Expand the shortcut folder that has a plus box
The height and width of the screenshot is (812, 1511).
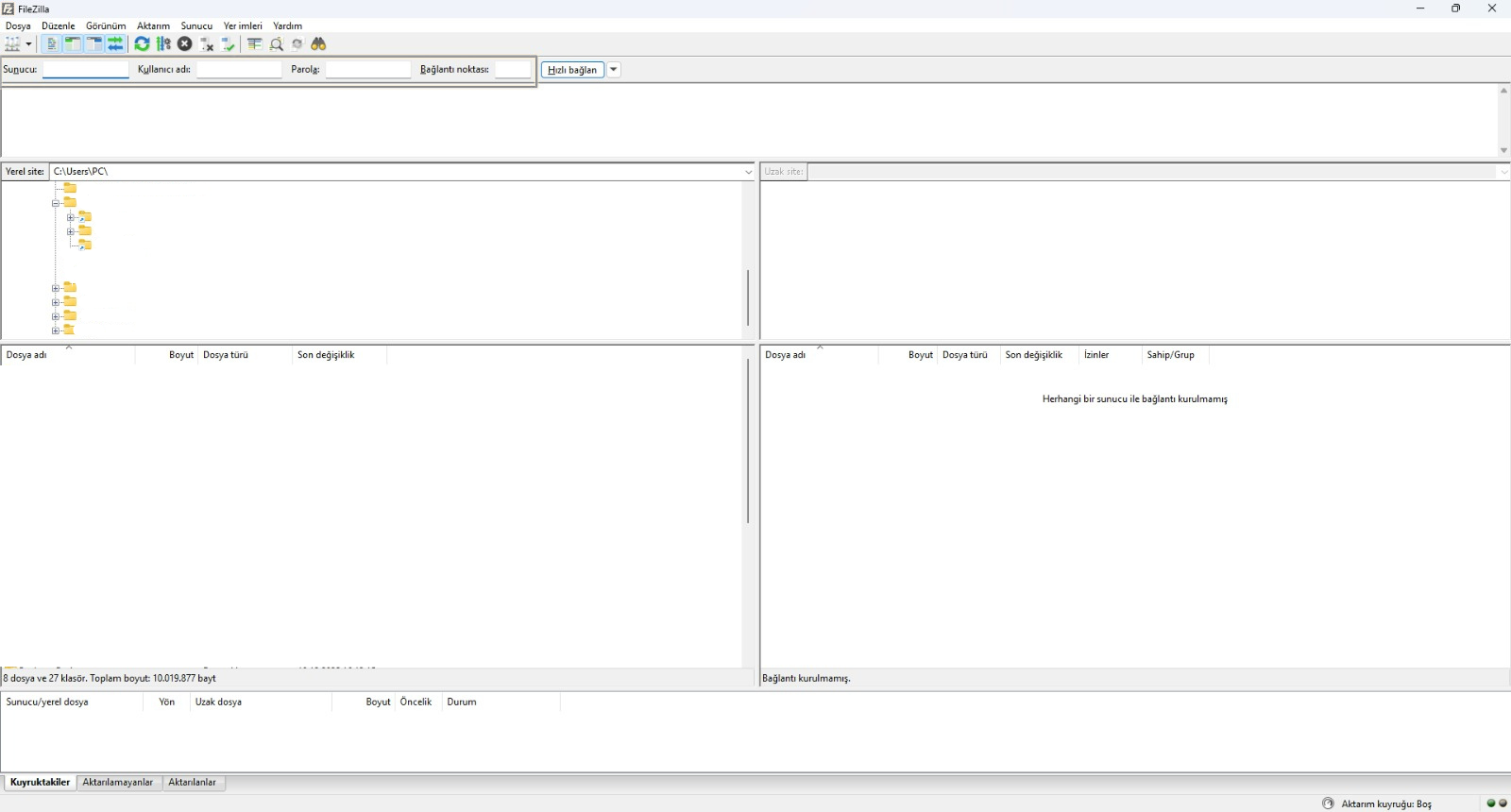pos(70,217)
